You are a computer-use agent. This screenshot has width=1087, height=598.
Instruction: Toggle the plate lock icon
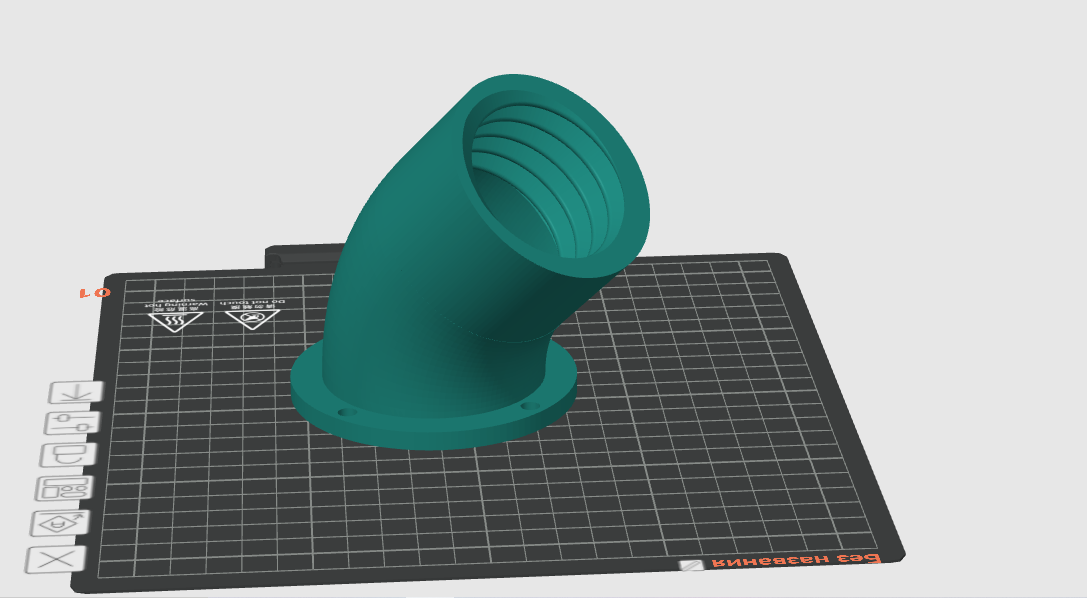pyautogui.click(x=69, y=455)
